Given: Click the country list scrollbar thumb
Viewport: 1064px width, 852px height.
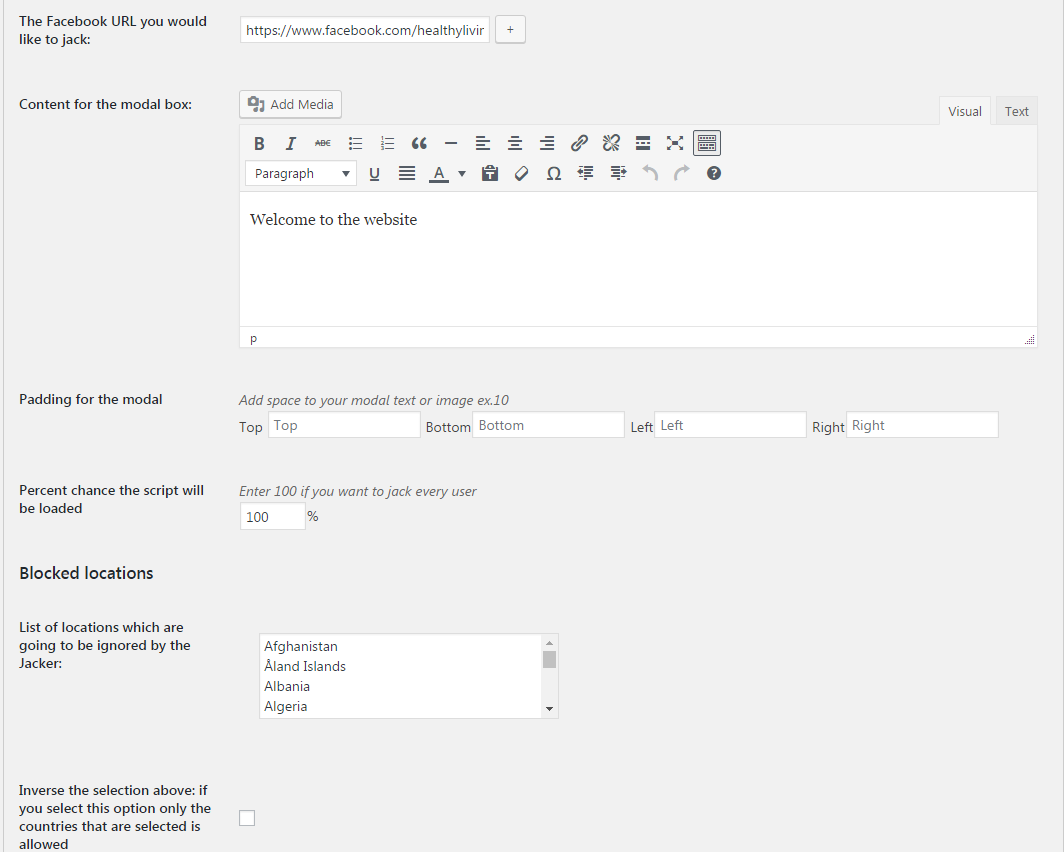Looking at the screenshot, I should [549, 659].
